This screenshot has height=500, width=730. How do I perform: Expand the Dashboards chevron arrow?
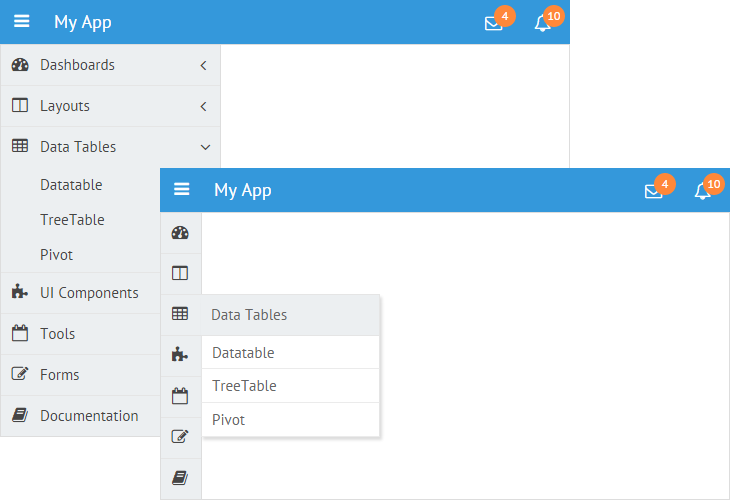point(204,65)
